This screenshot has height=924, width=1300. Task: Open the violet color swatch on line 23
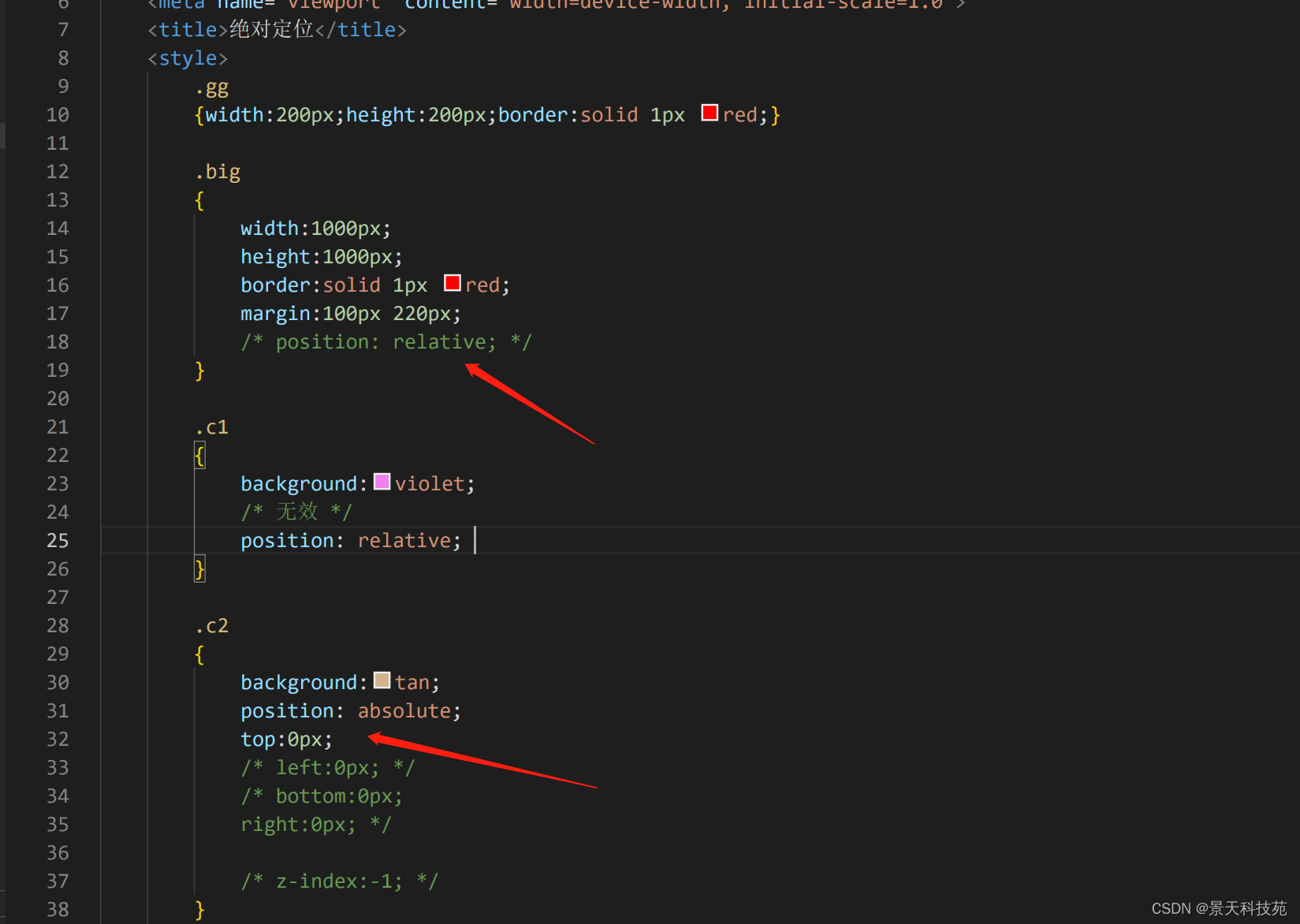[x=382, y=482]
